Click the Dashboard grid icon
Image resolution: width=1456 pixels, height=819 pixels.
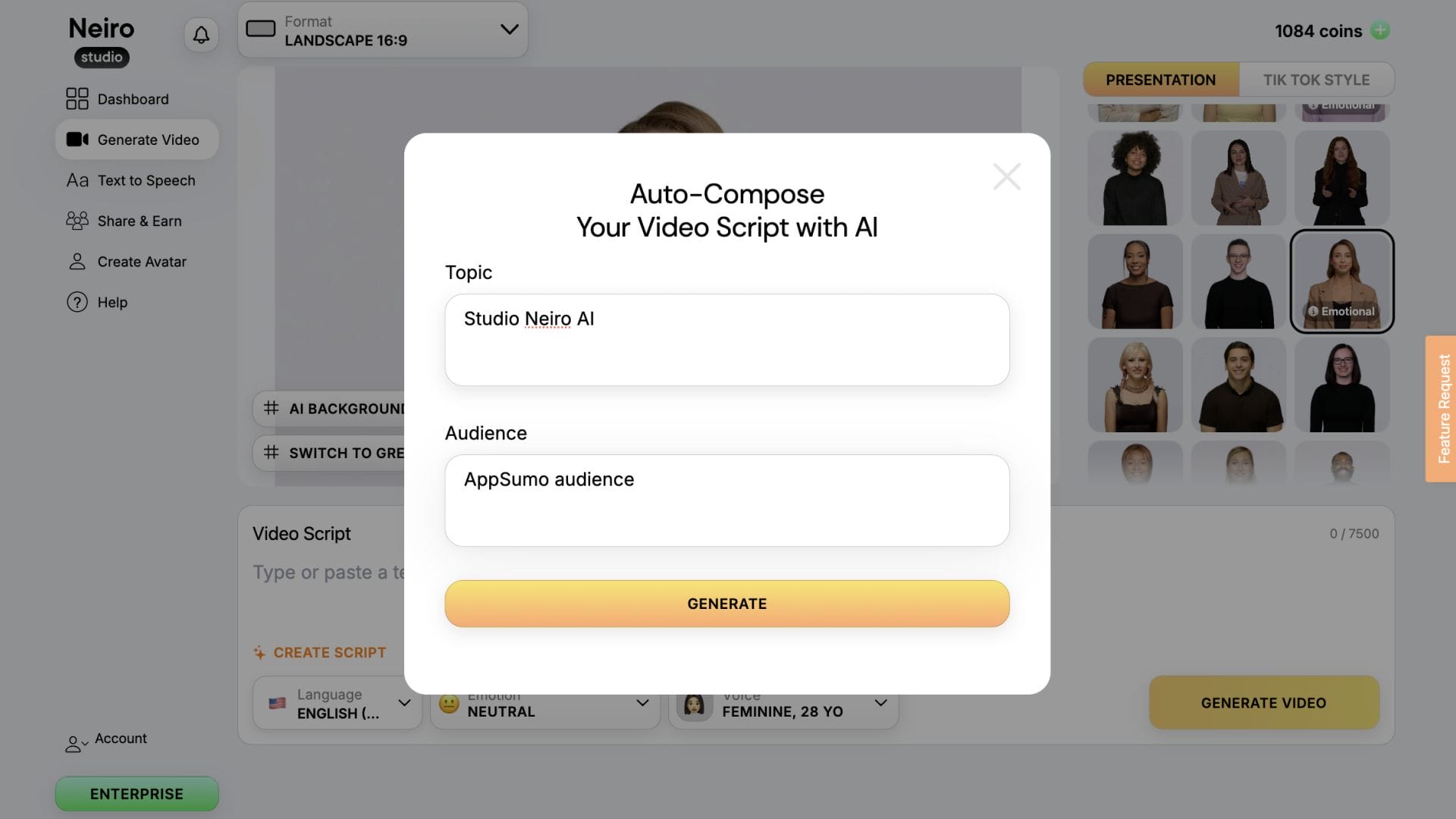point(77,99)
